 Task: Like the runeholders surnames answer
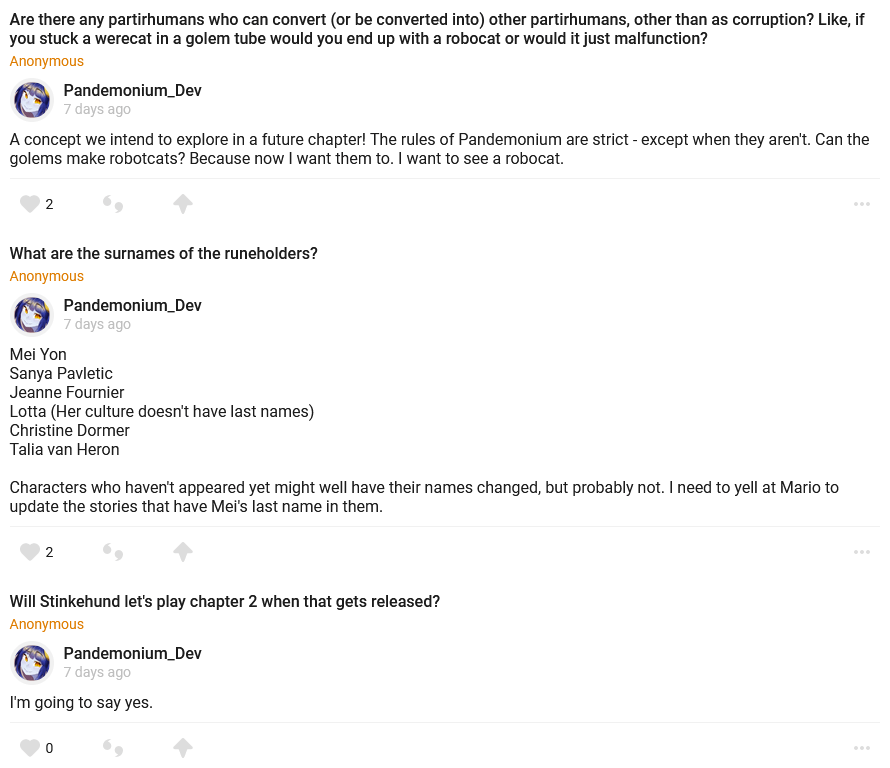pos(30,552)
